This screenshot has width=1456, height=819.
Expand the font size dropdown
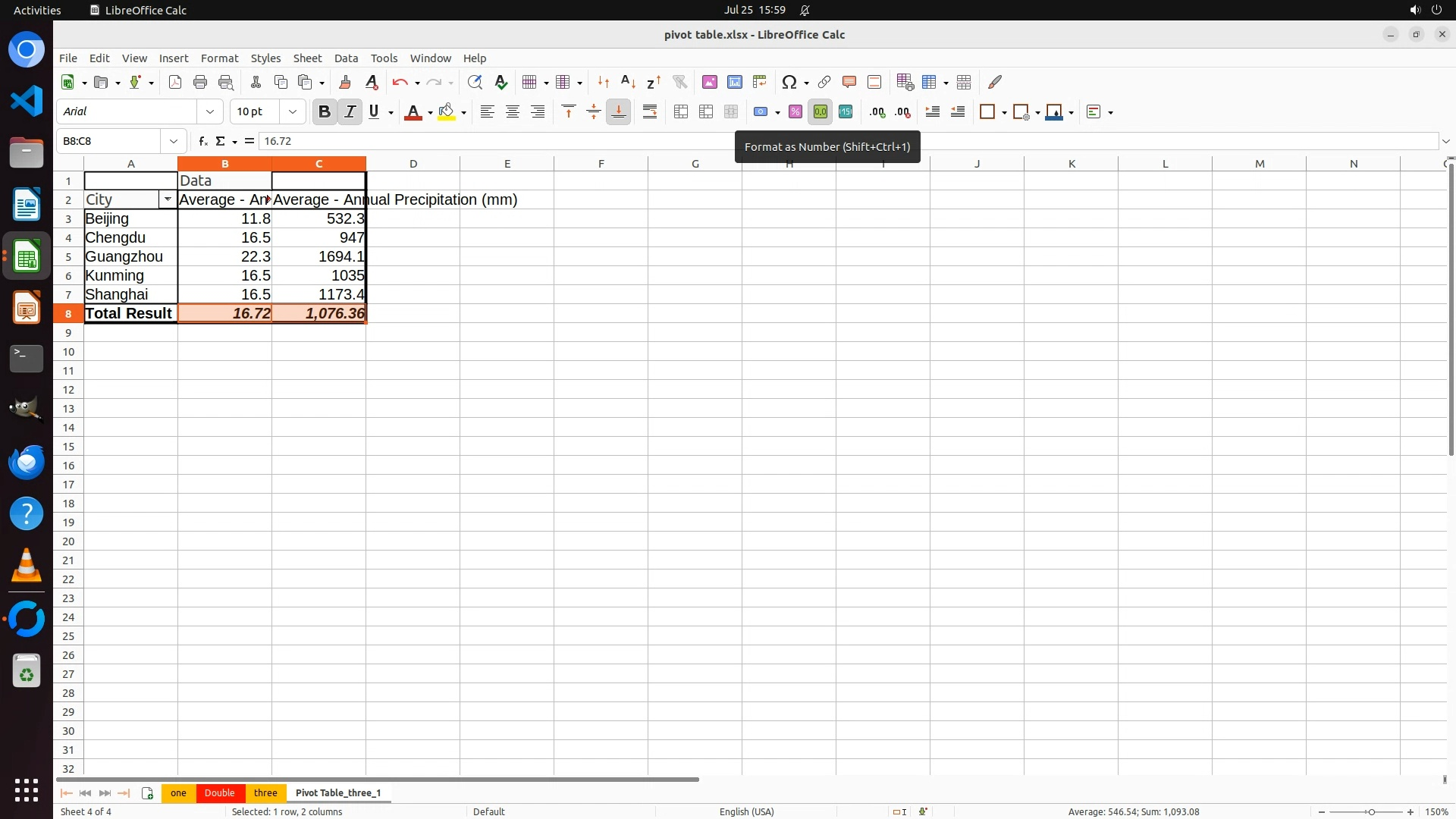293,112
